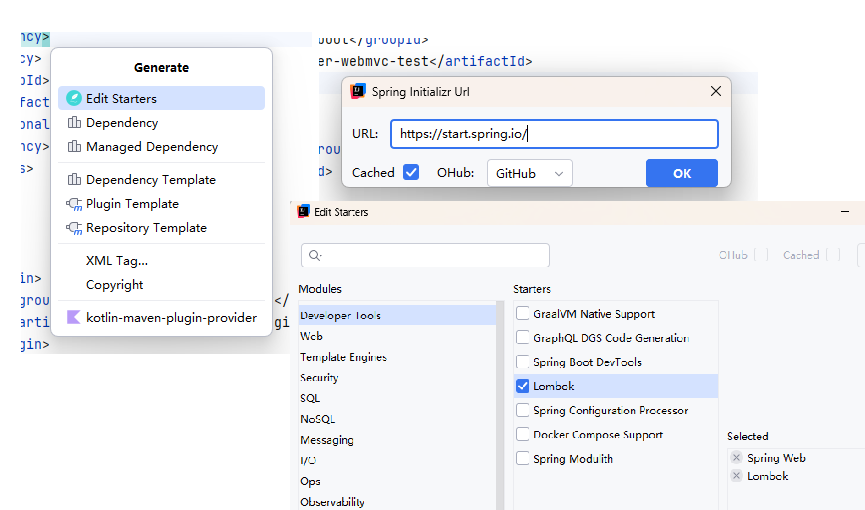Select Security module
865x510 pixels.
point(397,378)
